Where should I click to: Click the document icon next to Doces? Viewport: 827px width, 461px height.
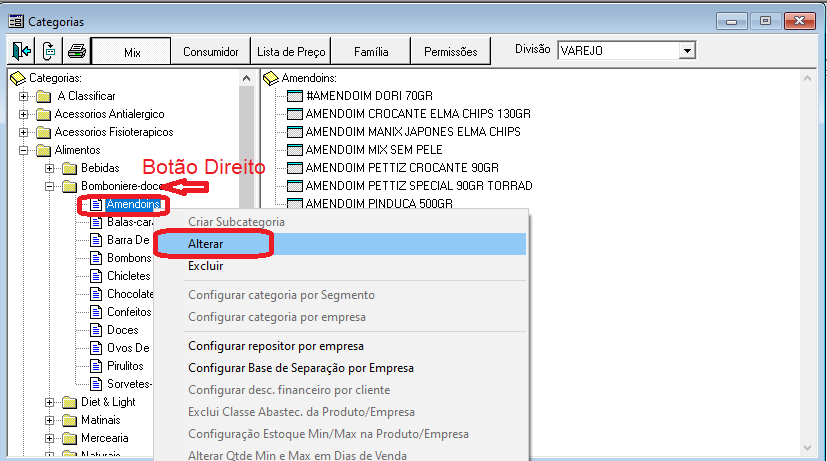click(96, 330)
